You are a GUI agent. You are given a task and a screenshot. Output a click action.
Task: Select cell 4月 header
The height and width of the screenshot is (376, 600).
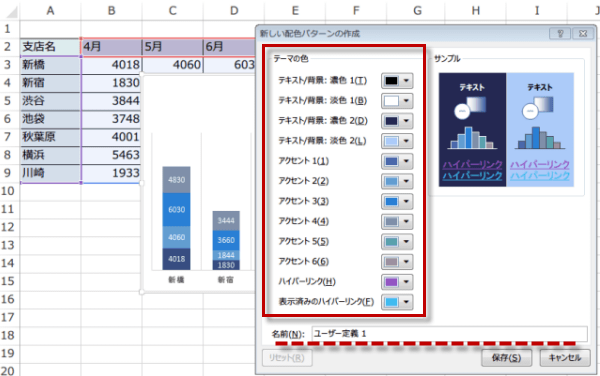[x=111, y=47]
